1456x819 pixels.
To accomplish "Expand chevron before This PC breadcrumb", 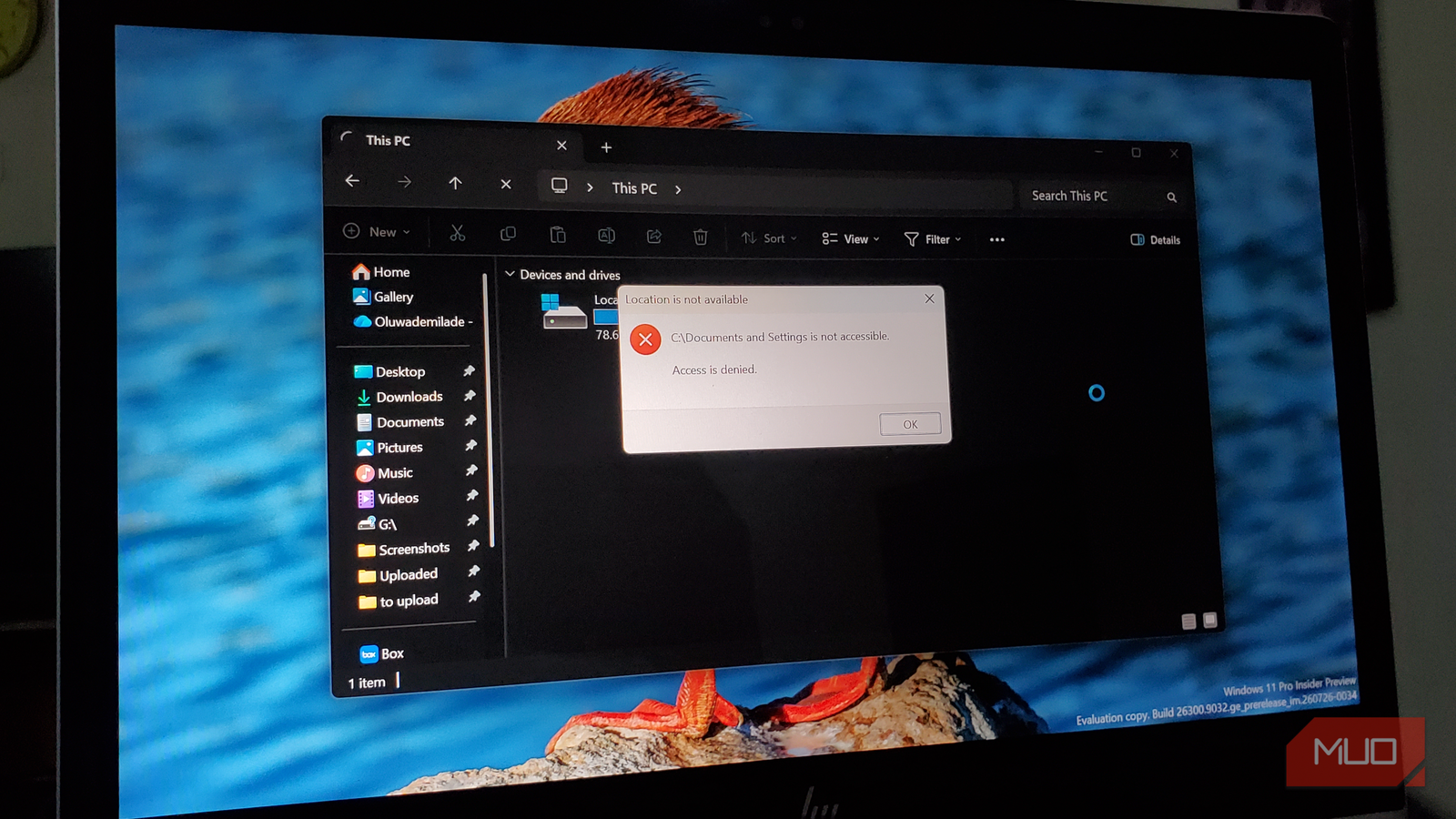I will tap(590, 187).
